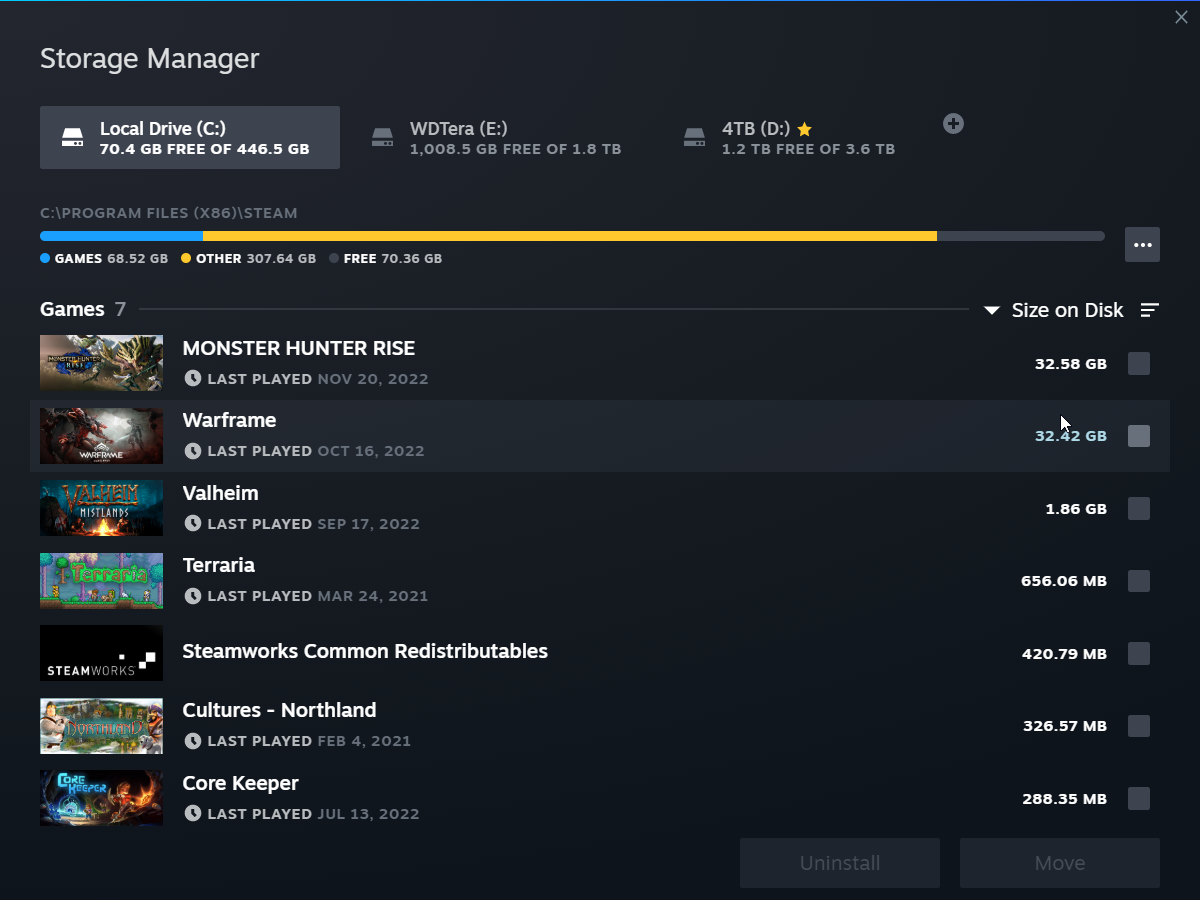Click the blue Games segment of storage bar
The height and width of the screenshot is (900, 1200).
tap(121, 236)
